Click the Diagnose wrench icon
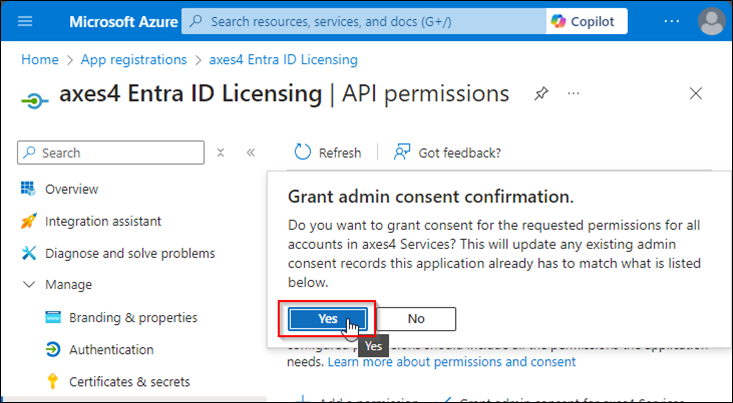 [29, 253]
